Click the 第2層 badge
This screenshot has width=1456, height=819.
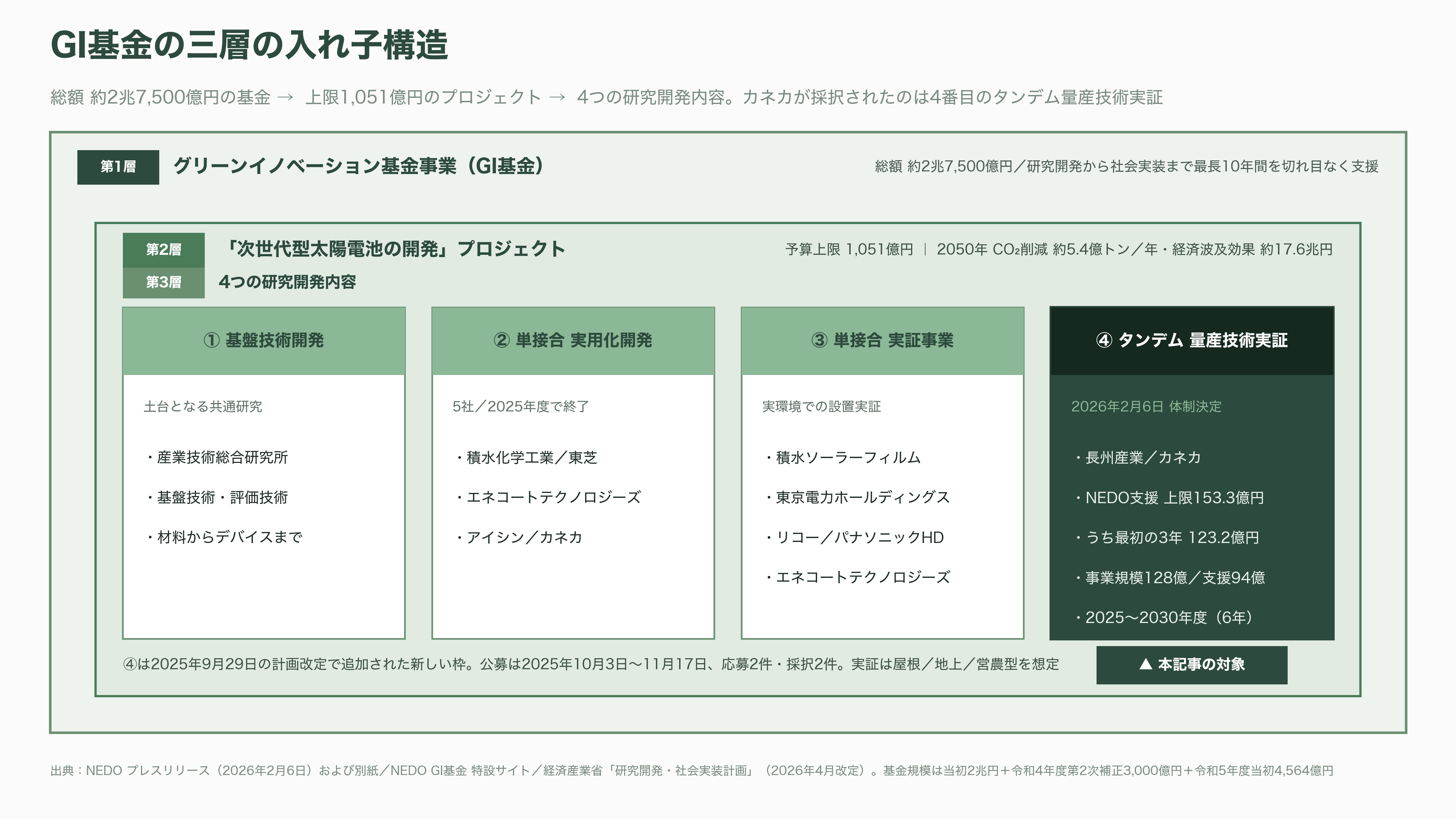tap(163, 249)
